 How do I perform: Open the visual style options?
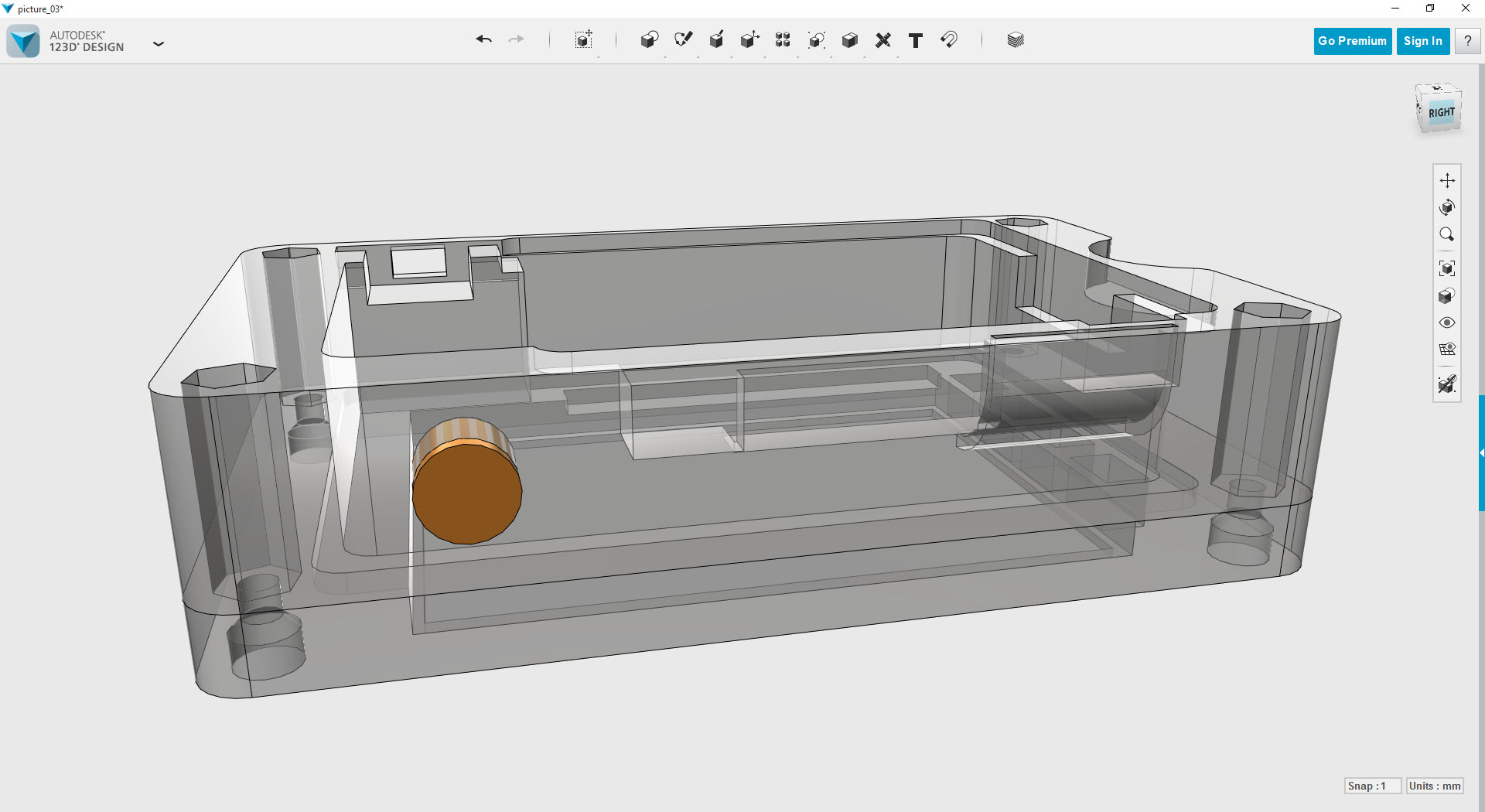[1447, 296]
